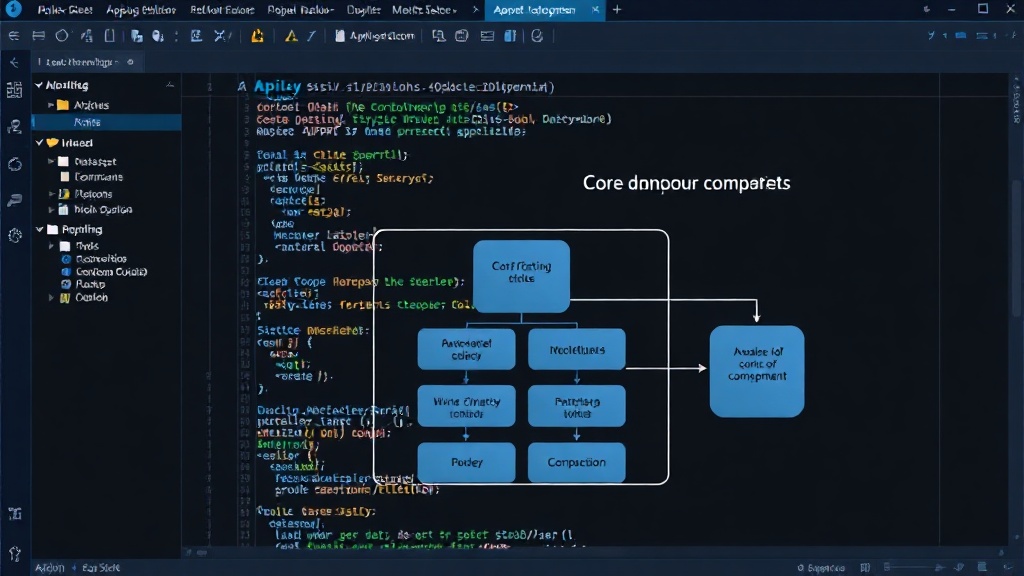Close the Appel lalogmen tab
This screenshot has height=576, width=1024.
(x=596, y=10)
